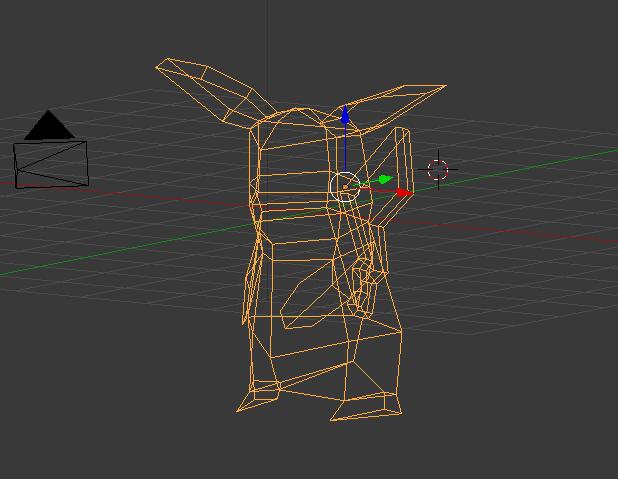Click the red-white 3D cursor crosshair
The width and height of the screenshot is (618, 479).
[438, 170]
